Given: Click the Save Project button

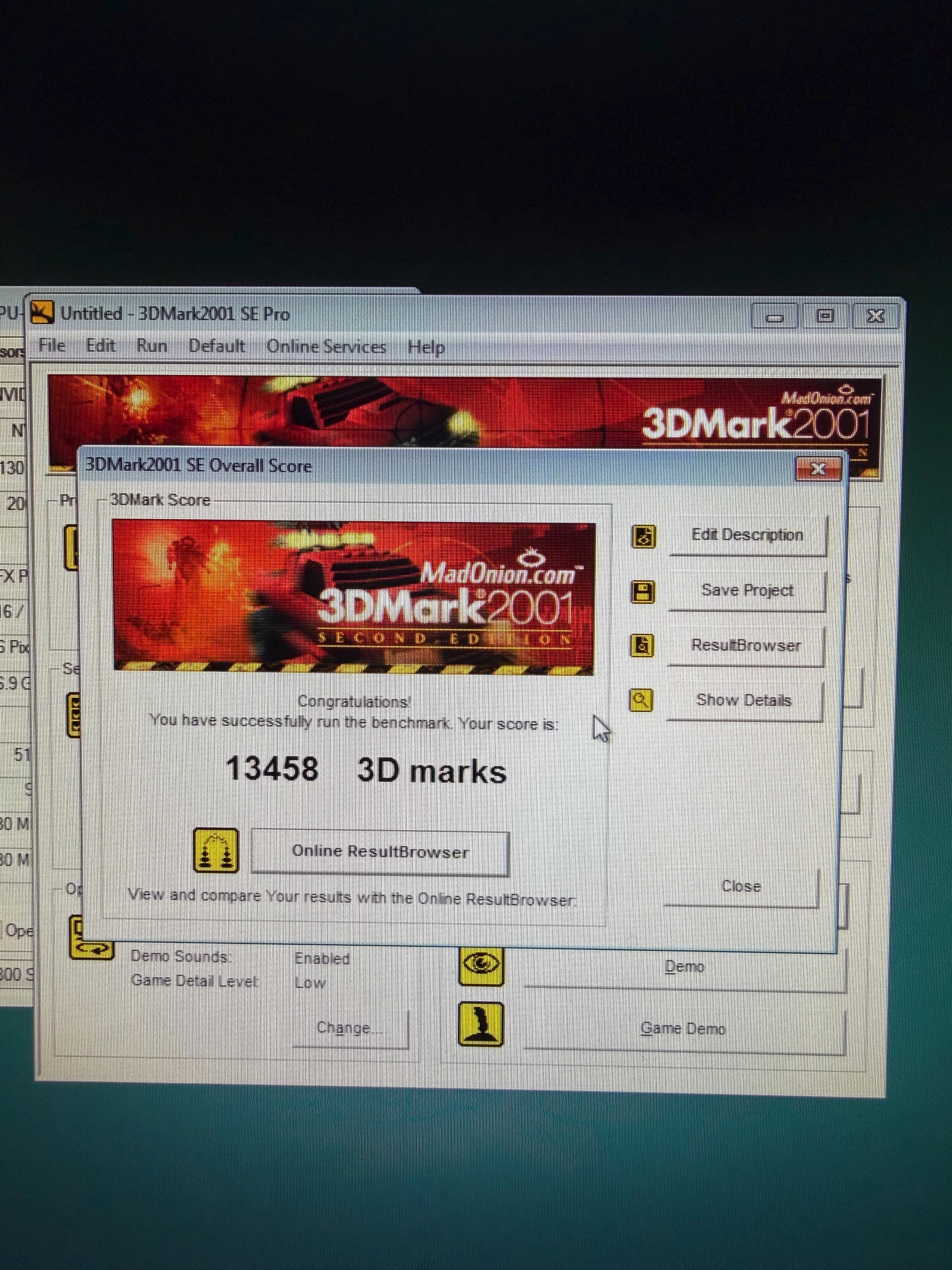Looking at the screenshot, I should pos(747,590).
